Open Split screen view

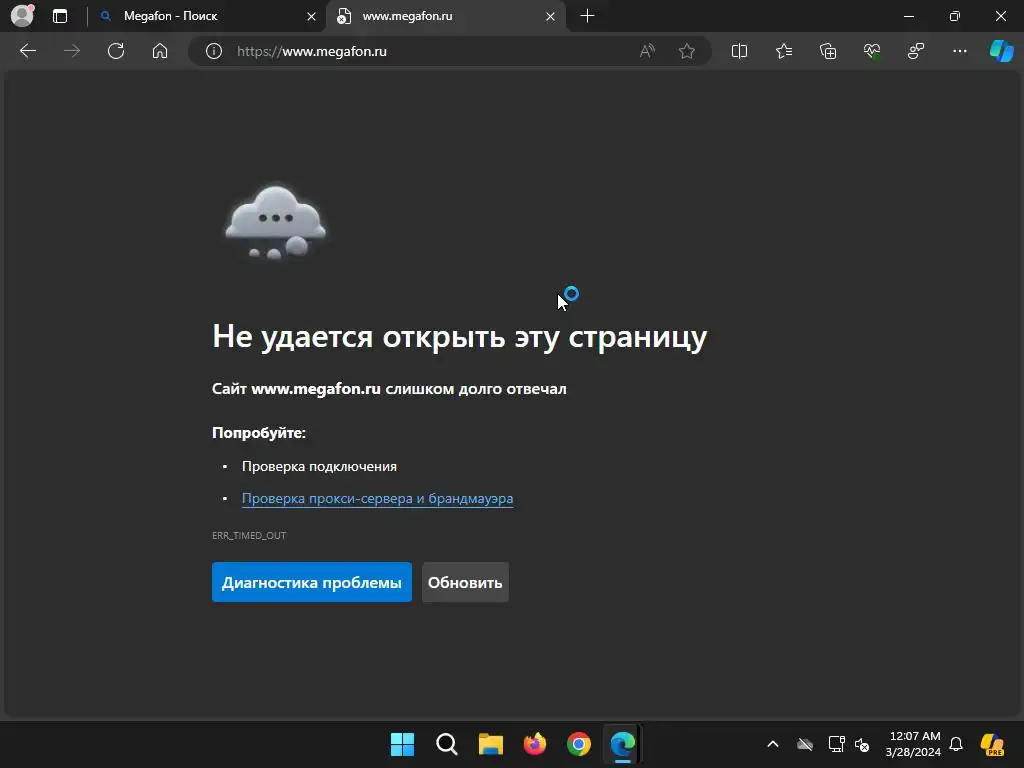pos(739,51)
